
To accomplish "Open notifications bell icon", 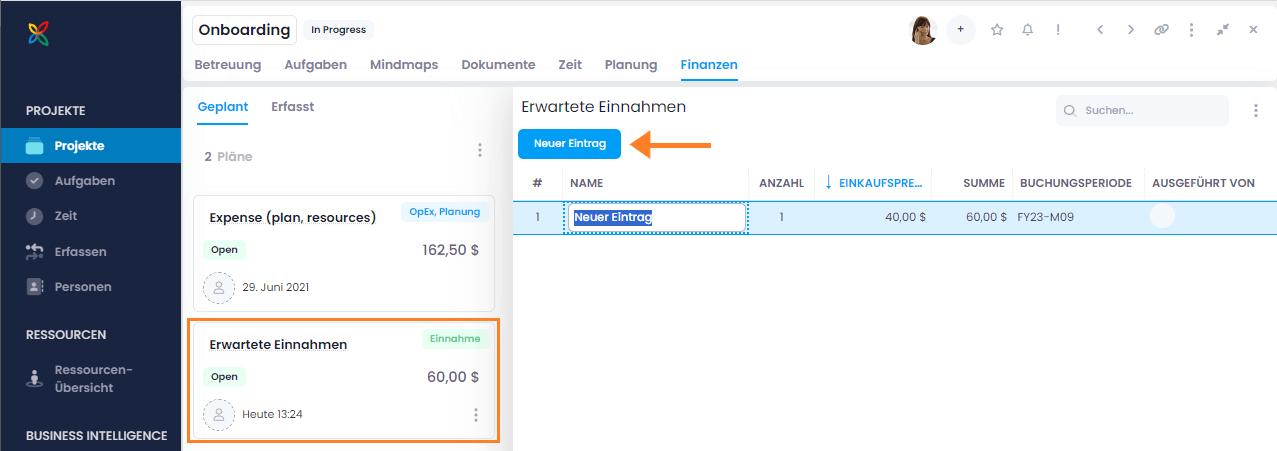I will [x=1027, y=30].
